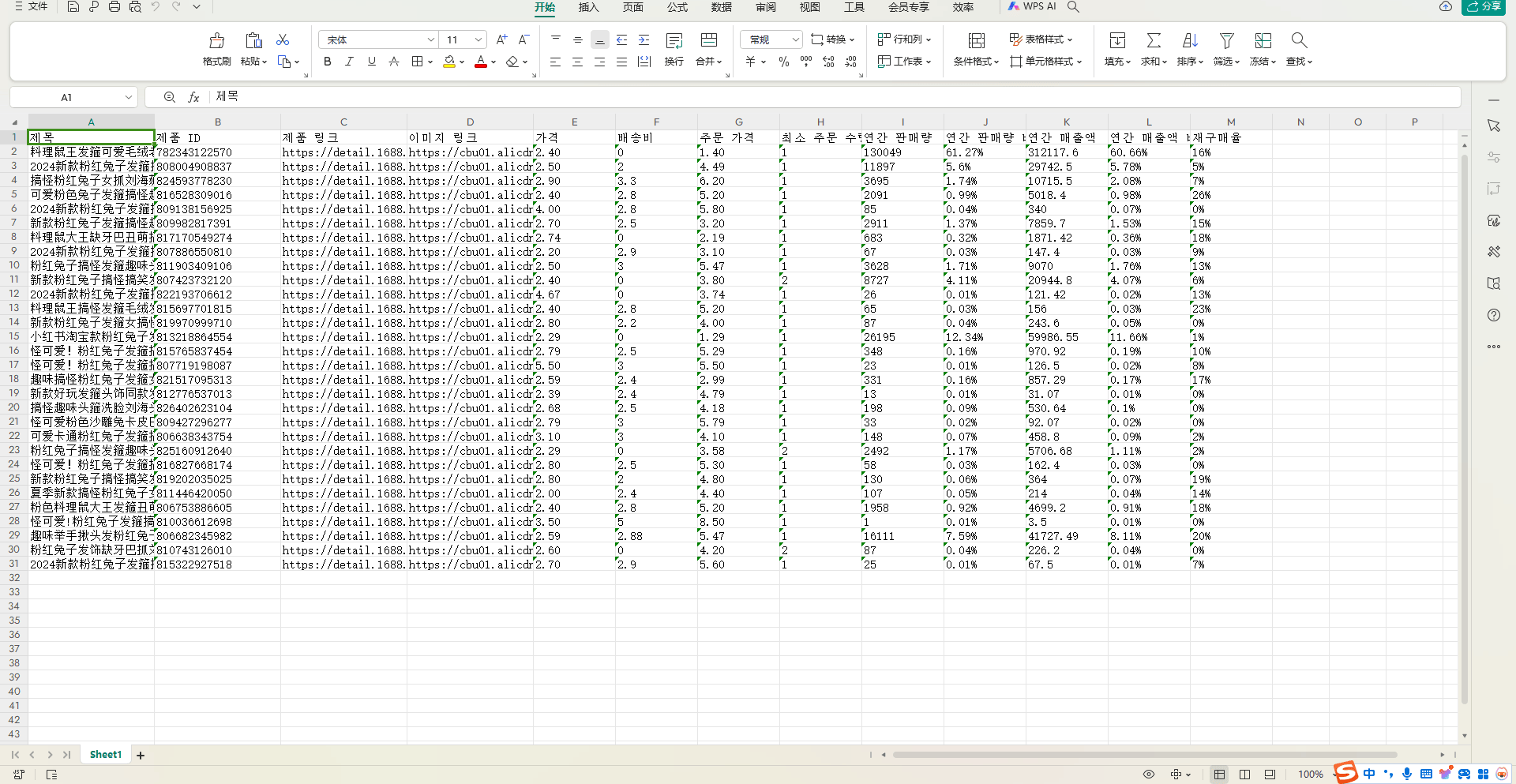1516x784 pixels.
Task: Click the 分享 share button
Action: click(1484, 6)
